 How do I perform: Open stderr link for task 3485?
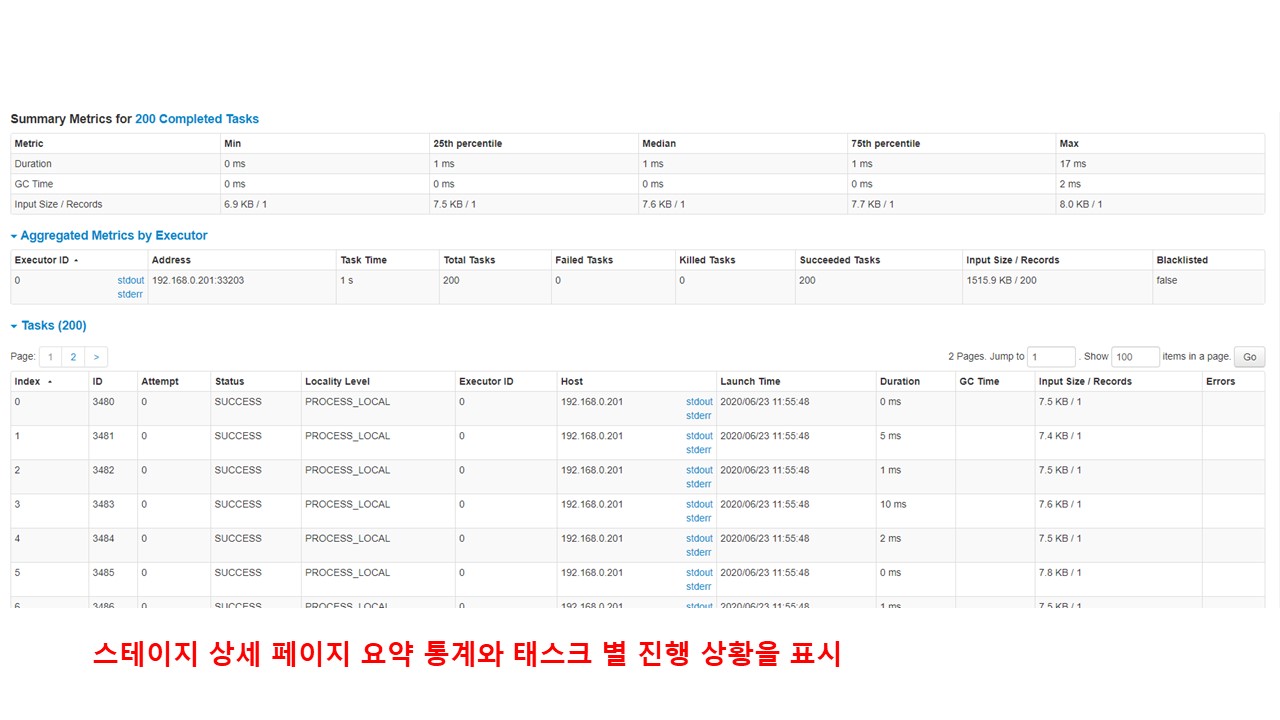click(698, 586)
